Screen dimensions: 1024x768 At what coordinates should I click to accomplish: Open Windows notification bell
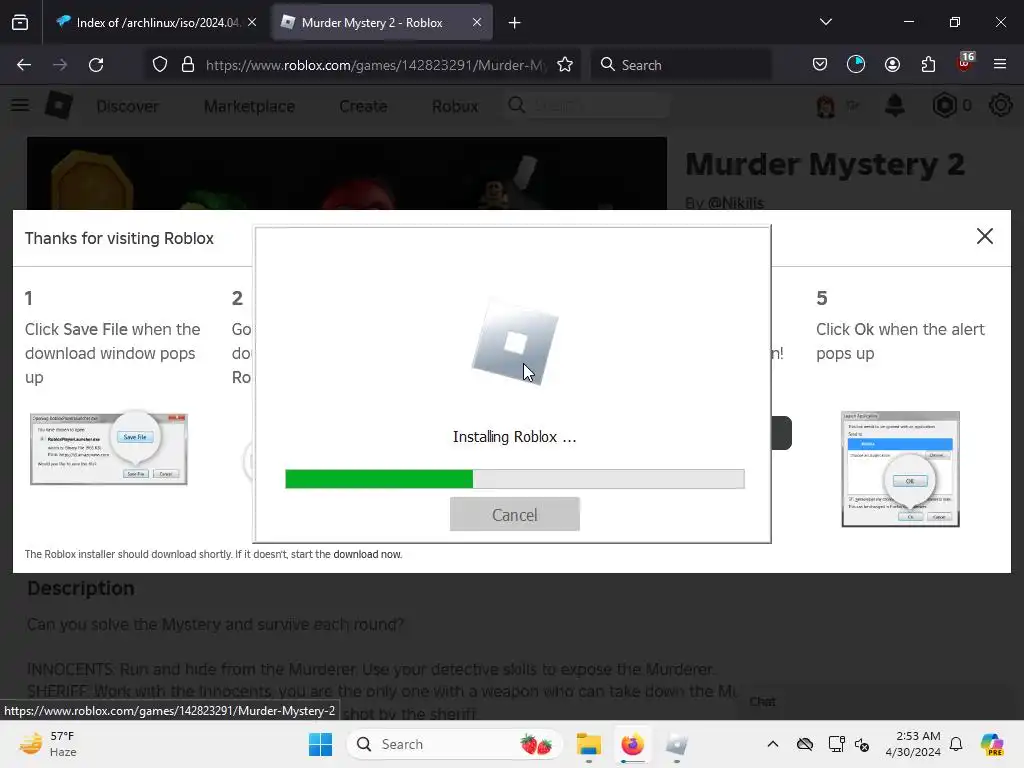(956, 744)
